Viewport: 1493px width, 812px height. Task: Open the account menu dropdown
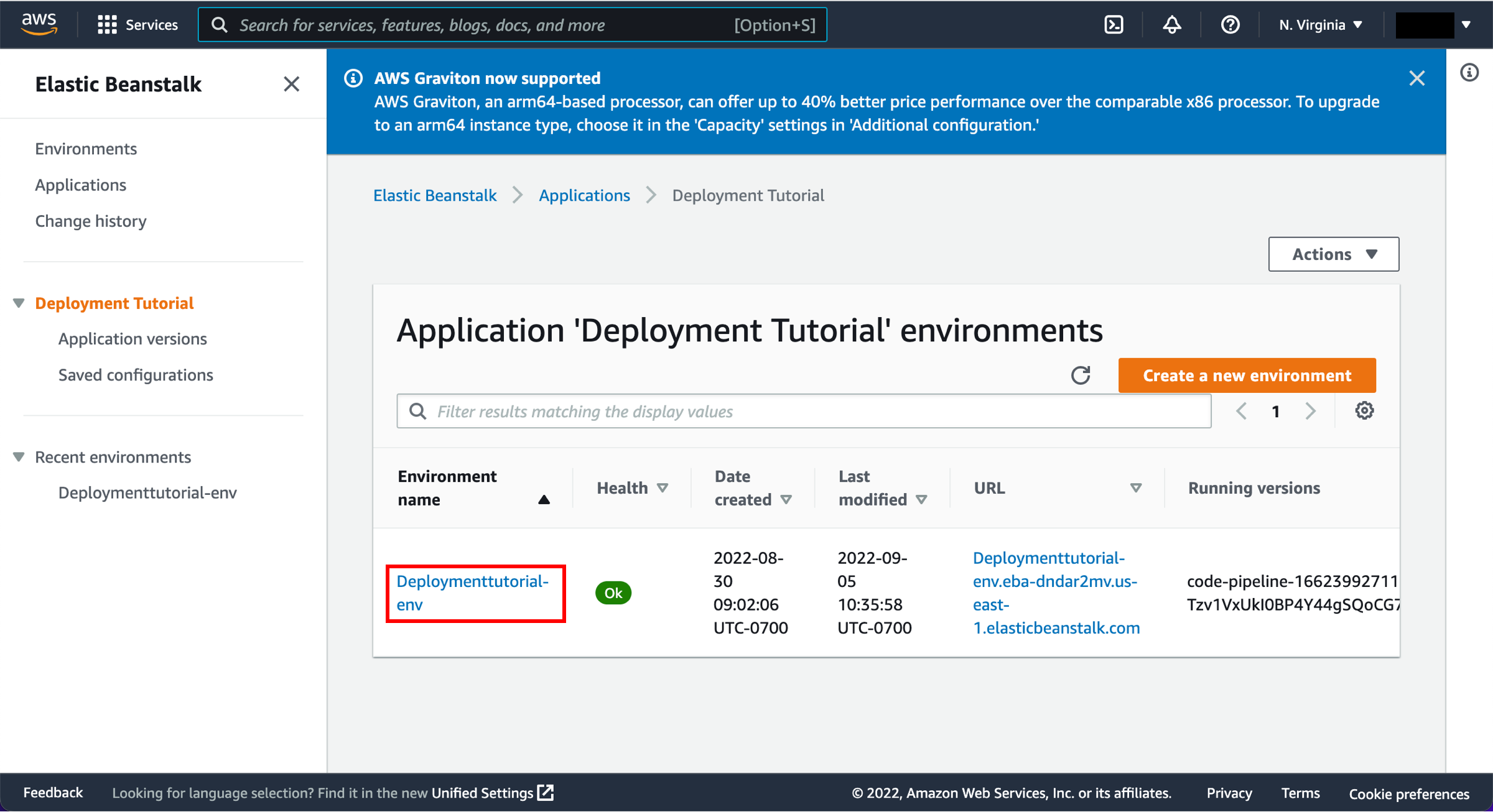click(1433, 25)
